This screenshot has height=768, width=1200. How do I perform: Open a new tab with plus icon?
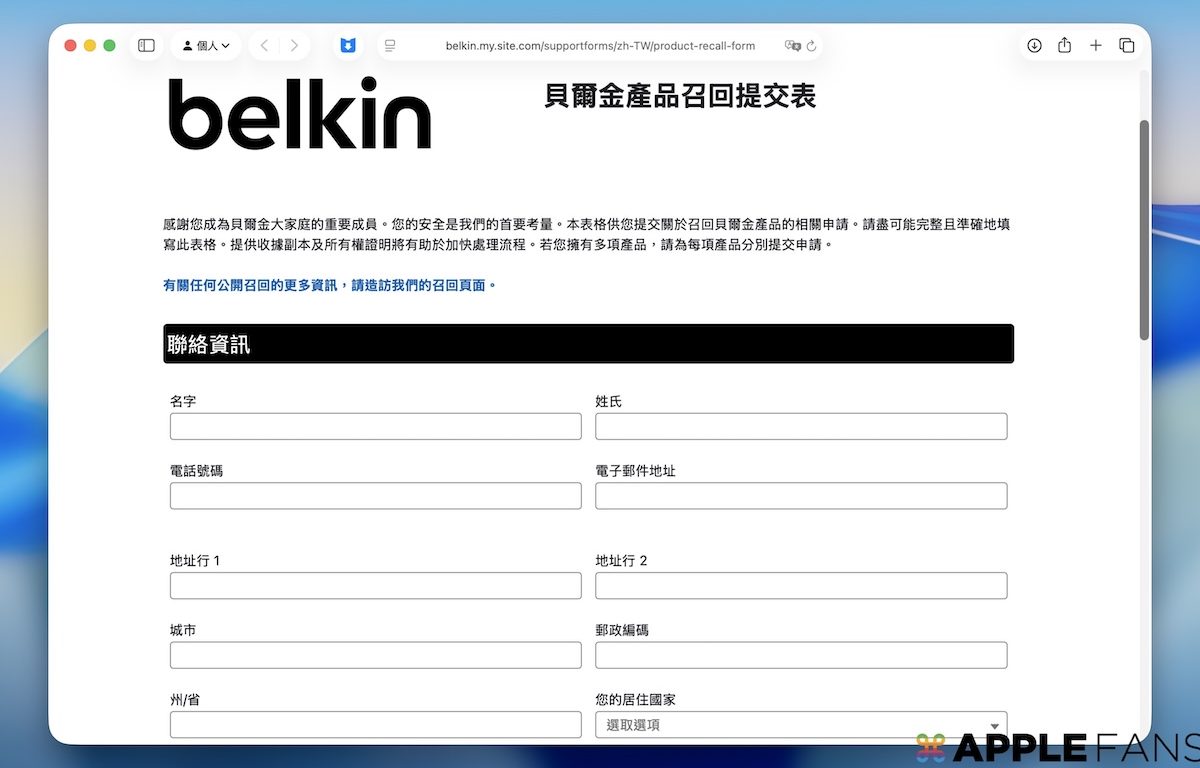click(x=1096, y=46)
